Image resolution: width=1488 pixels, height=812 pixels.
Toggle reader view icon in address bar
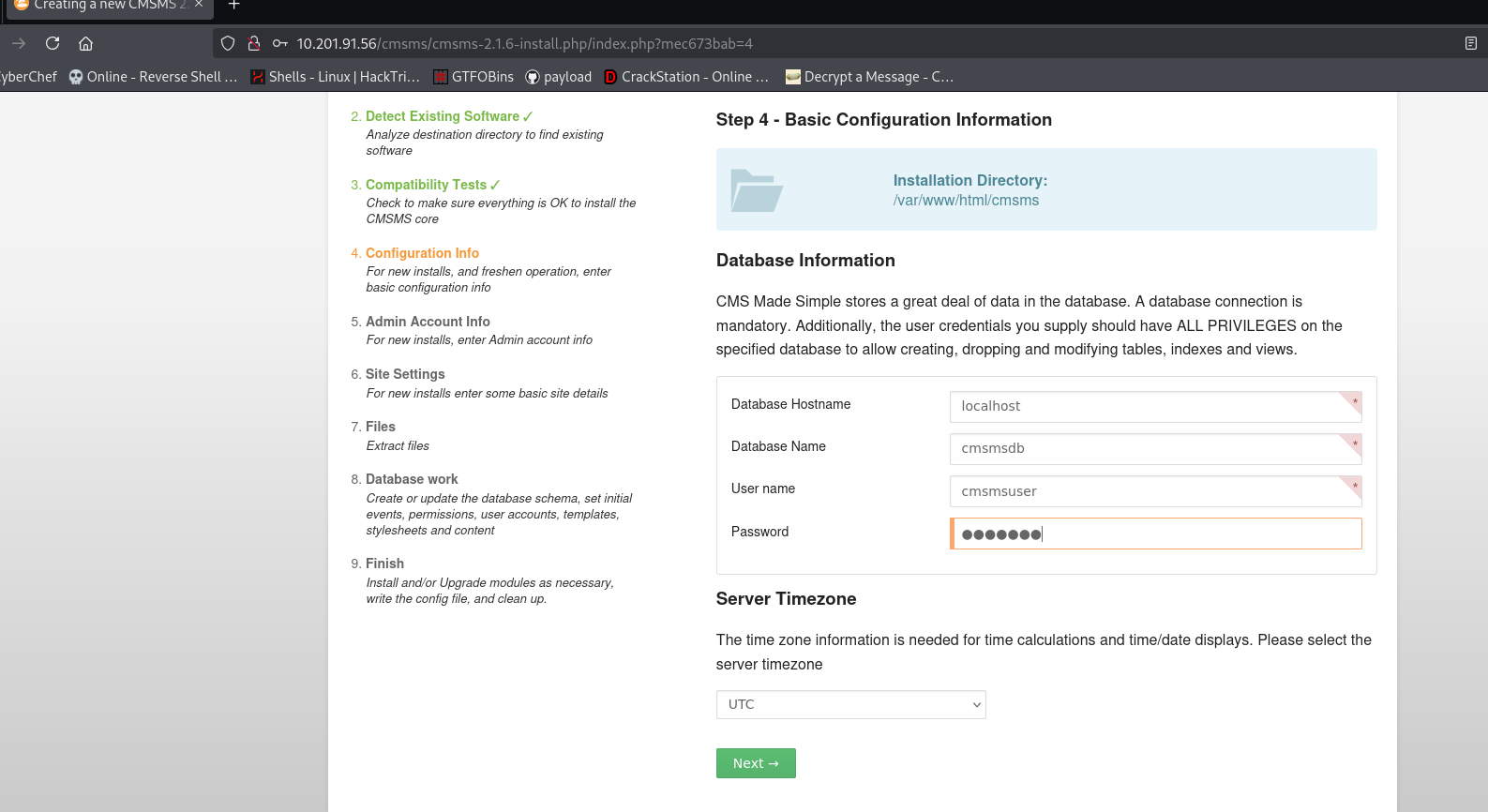1470,43
